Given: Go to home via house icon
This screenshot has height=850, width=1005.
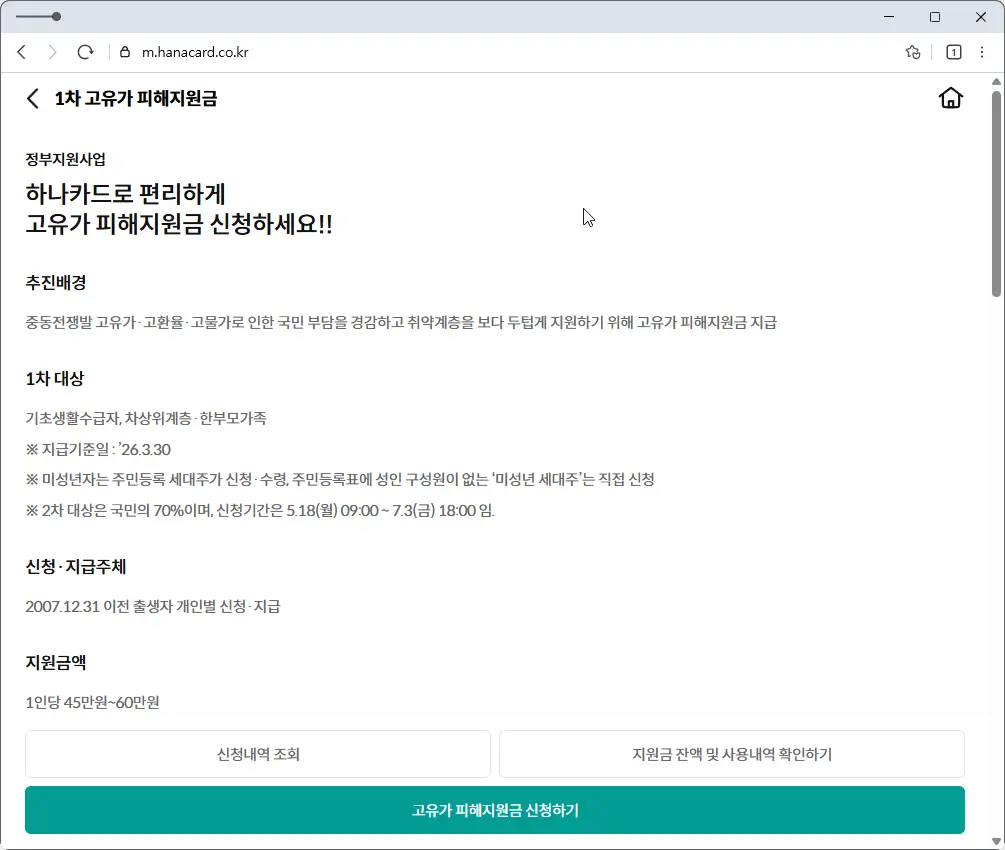Looking at the screenshot, I should tap(951, 98).
